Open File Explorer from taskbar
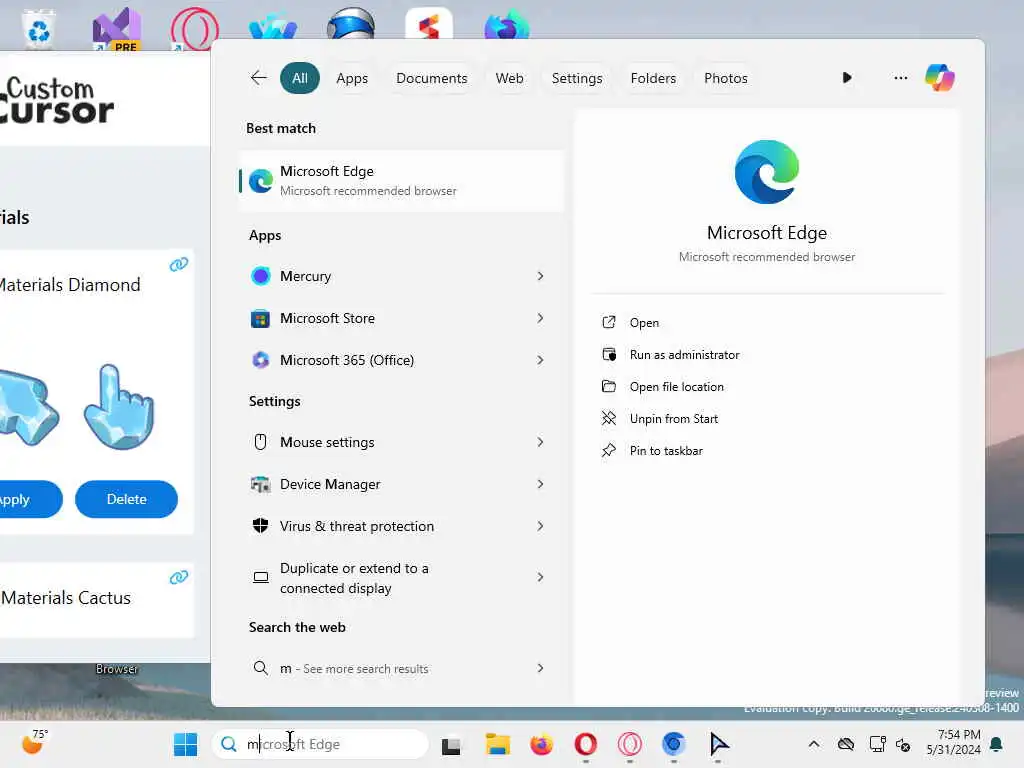1024x768 pixels. (x=498, y=744)
